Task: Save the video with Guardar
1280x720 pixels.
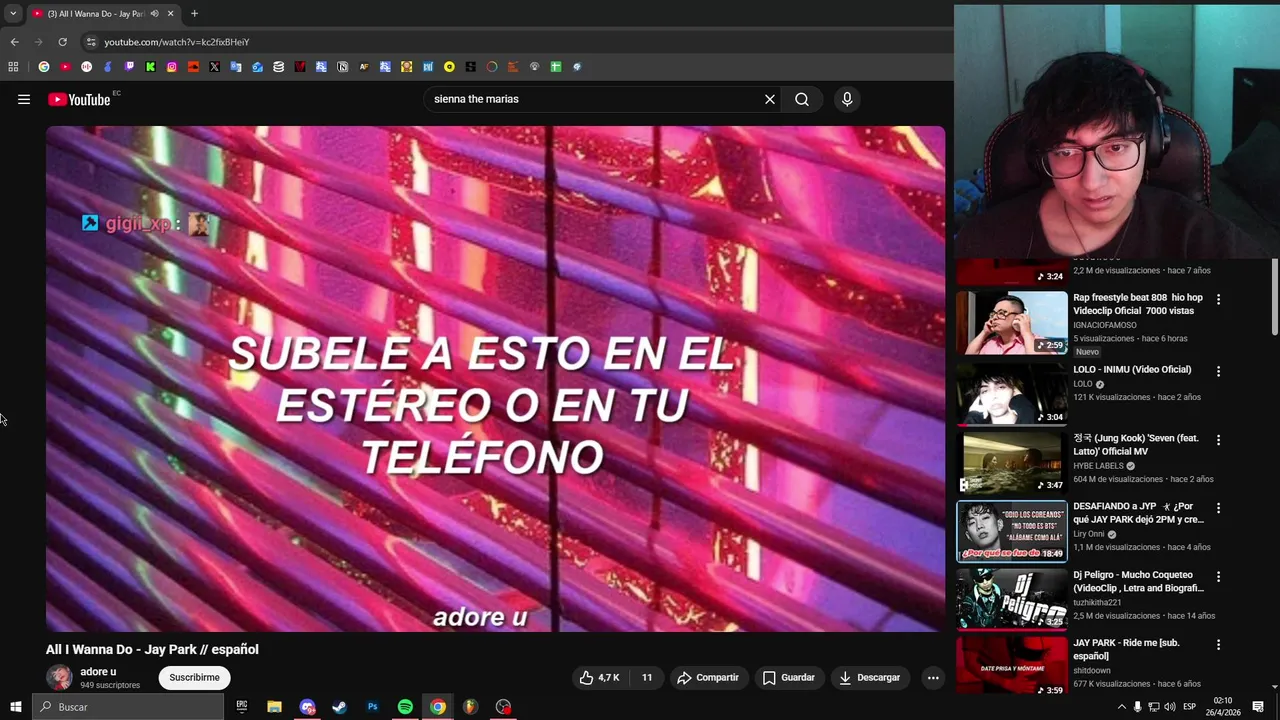Action: pyautogui.click(x=789, y=677)
